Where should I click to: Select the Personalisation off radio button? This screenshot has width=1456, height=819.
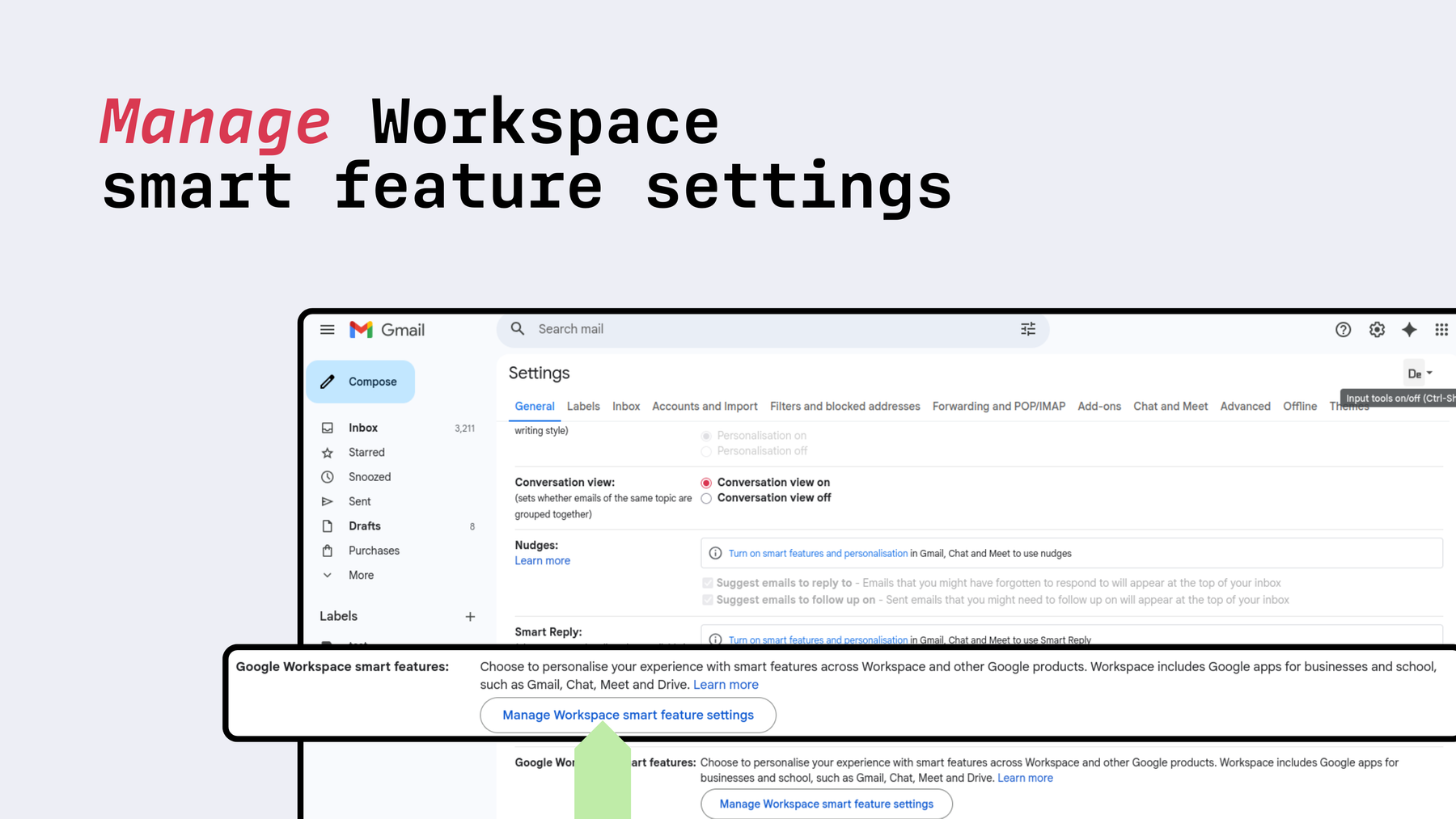click(706, 451)
